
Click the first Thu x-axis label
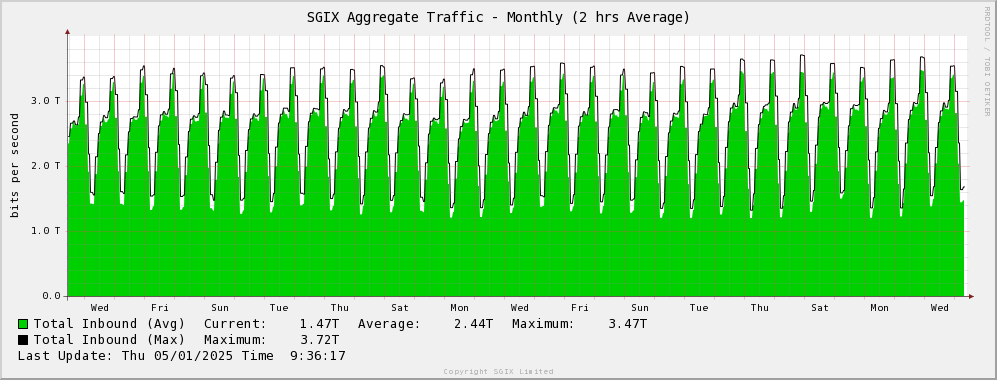340,308
